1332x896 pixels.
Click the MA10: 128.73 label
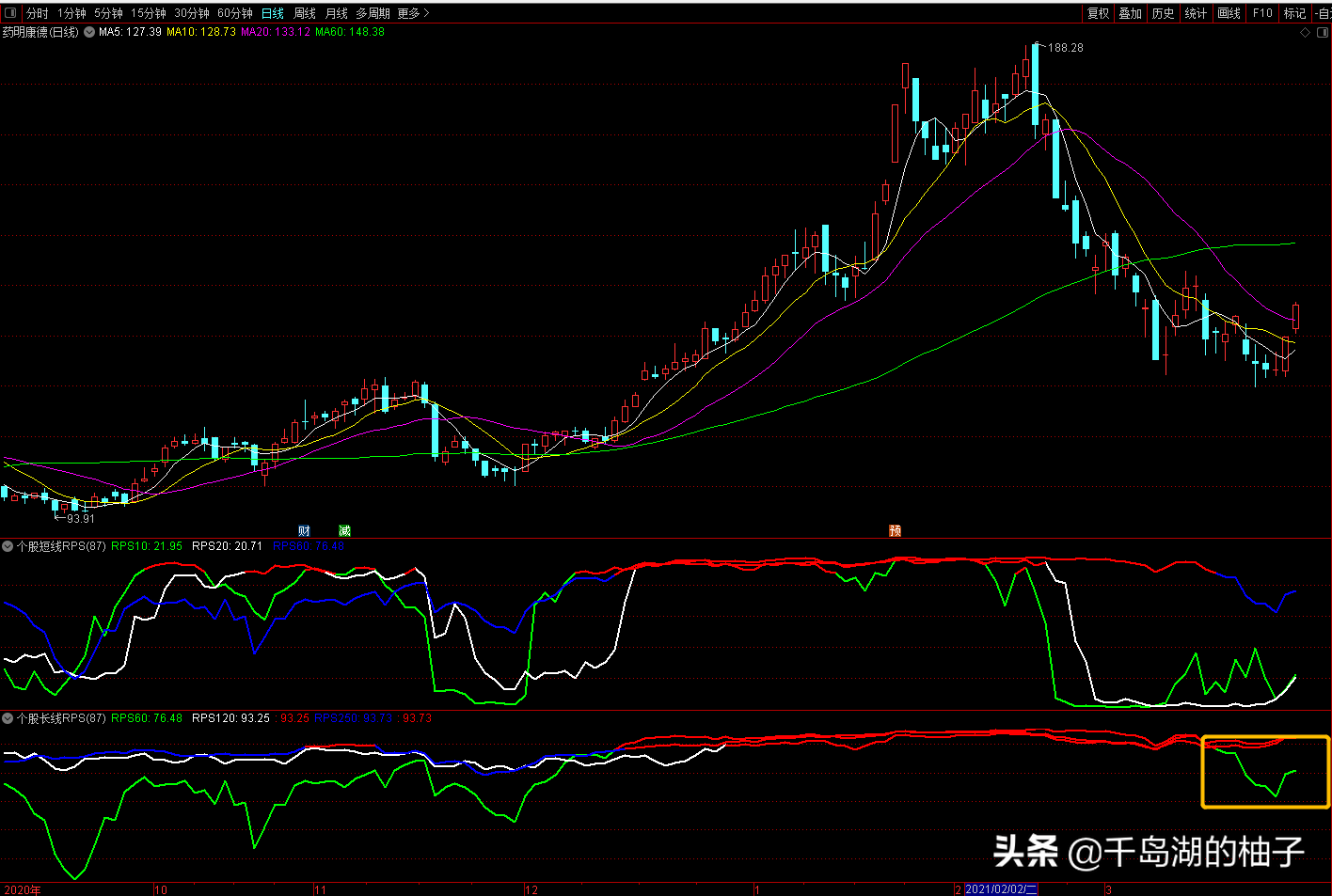point(201,32)
